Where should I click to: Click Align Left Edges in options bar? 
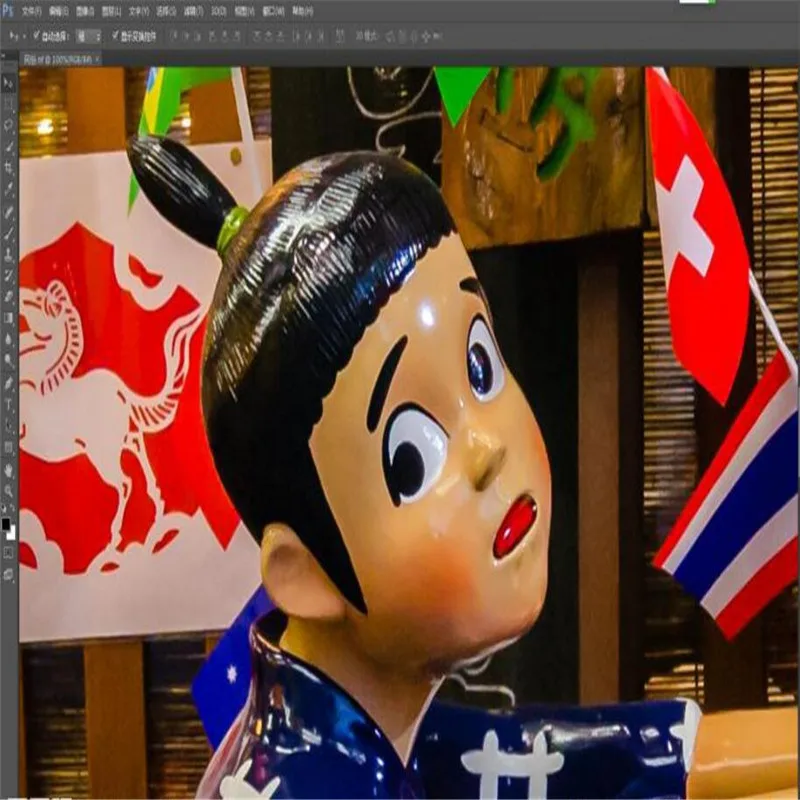click(212, 36)
